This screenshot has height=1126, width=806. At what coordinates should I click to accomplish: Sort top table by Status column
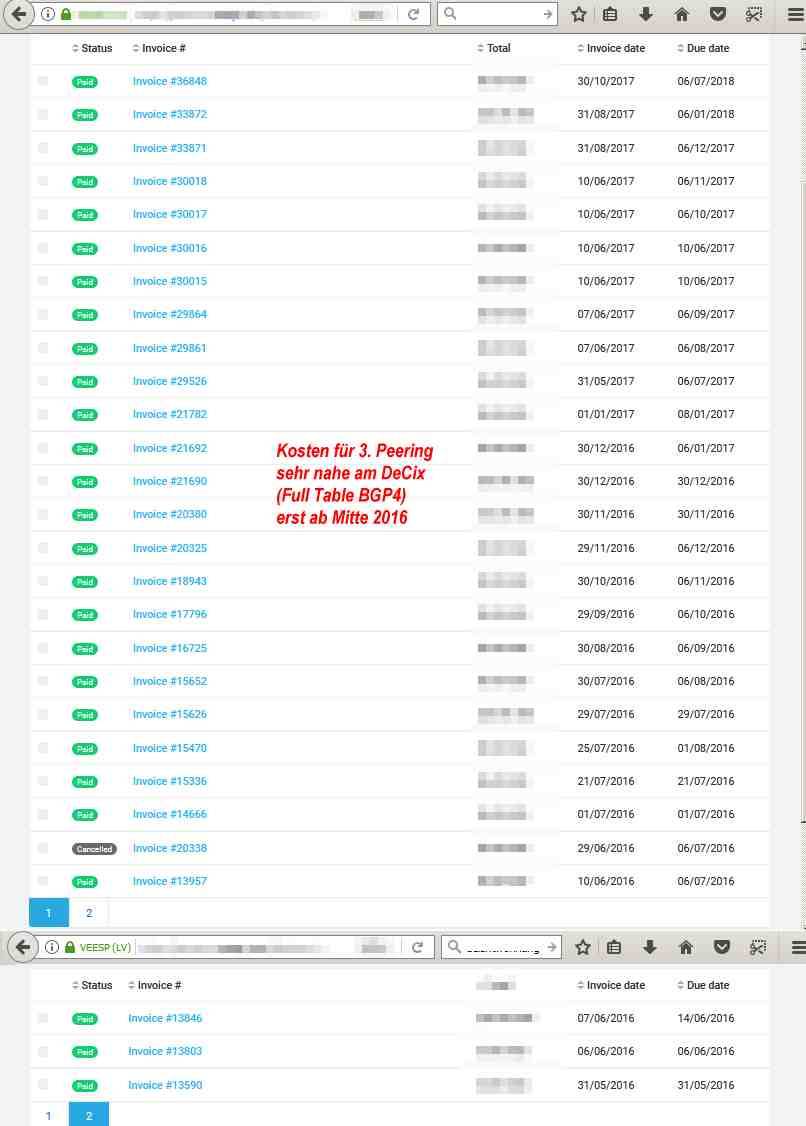coord(92,48)
